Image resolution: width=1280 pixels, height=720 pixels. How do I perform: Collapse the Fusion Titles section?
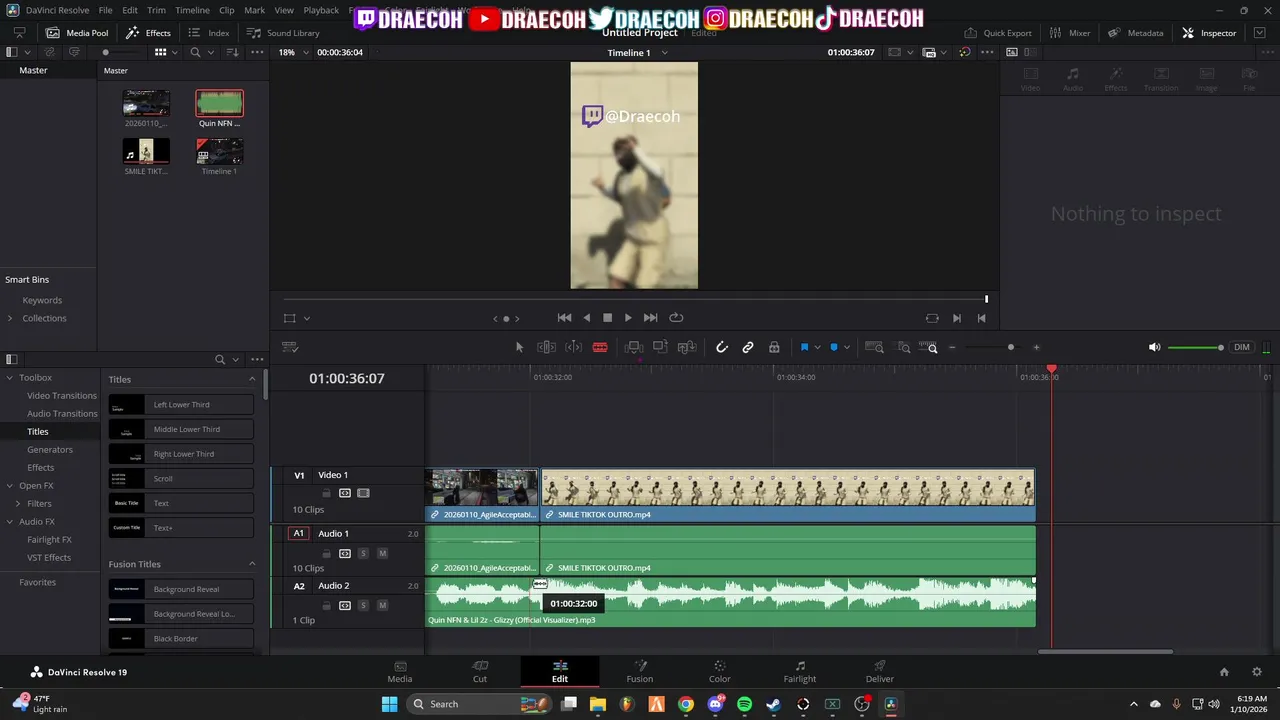[252, 564]
